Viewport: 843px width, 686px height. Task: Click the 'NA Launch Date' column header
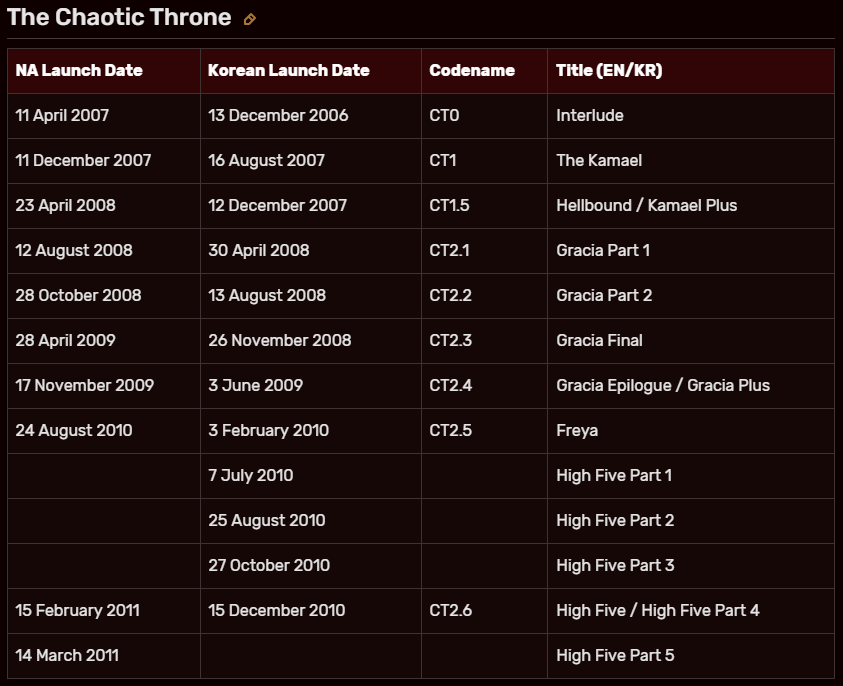coord(79,71)
